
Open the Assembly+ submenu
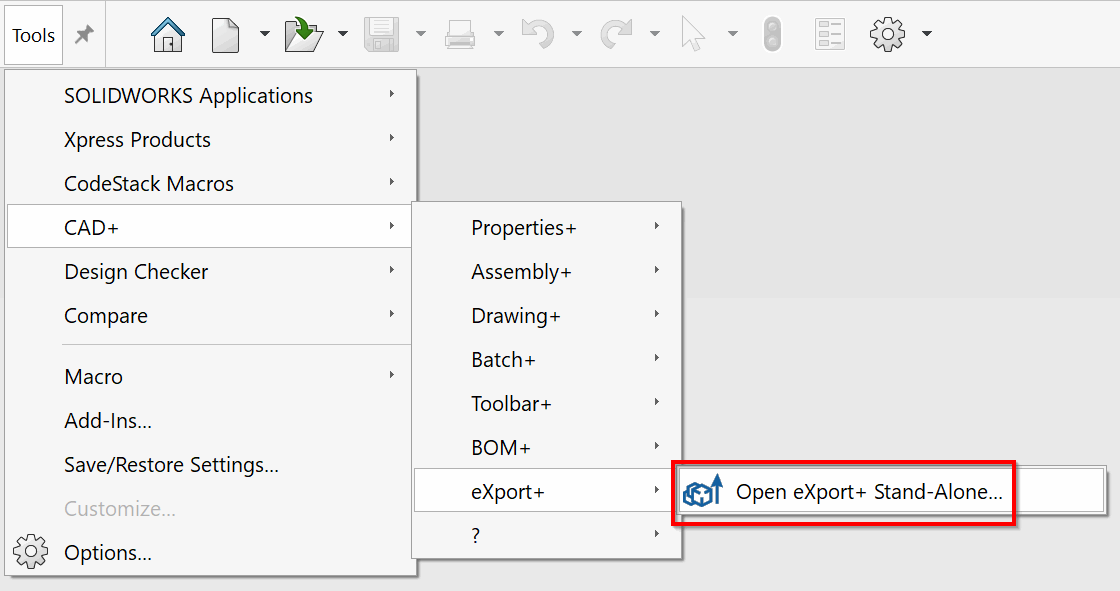tap(546, 272)
